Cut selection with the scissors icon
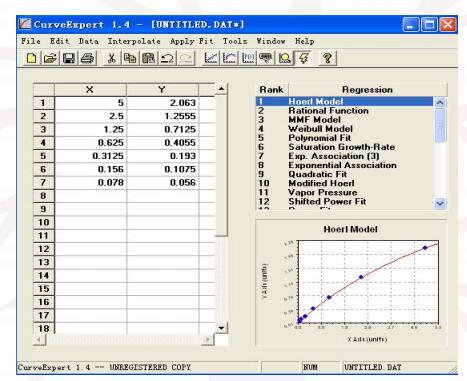467x381 pixels. pyautogui.click(x=111, y=58)
